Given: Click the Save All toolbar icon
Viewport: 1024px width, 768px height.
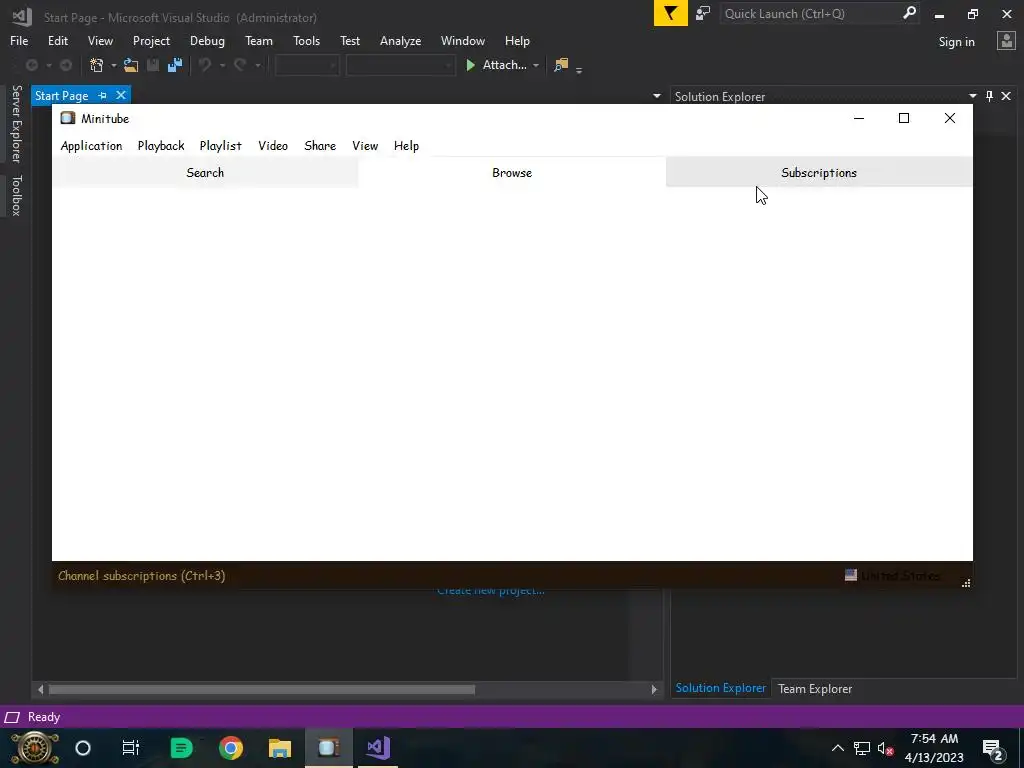Looking at the screenshot, I should tap(175, 65).
